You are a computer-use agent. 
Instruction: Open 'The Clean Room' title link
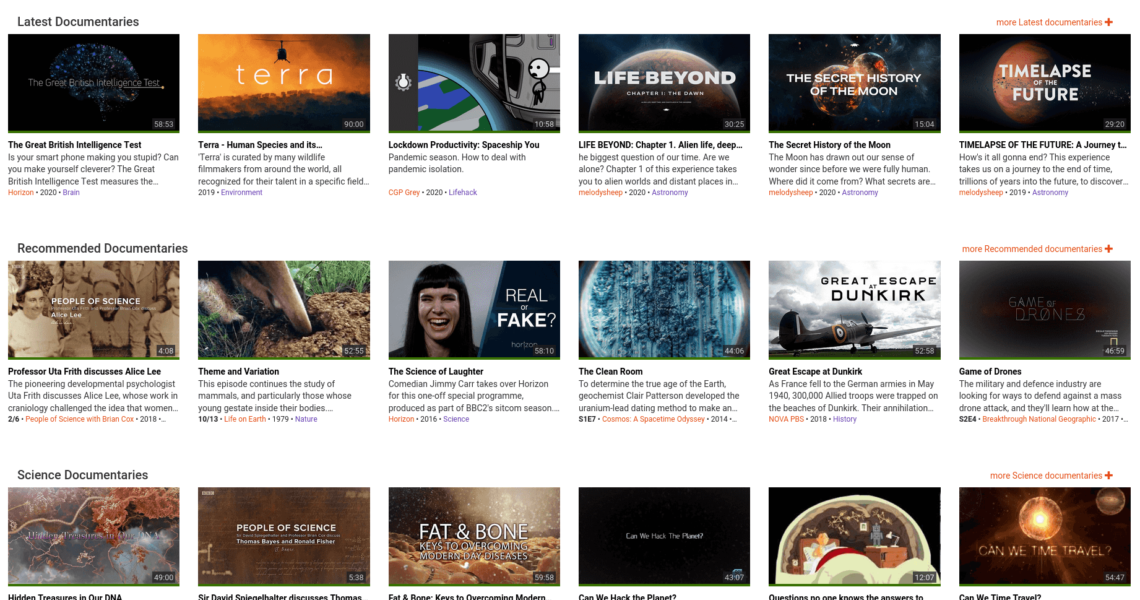click(611, 372)
